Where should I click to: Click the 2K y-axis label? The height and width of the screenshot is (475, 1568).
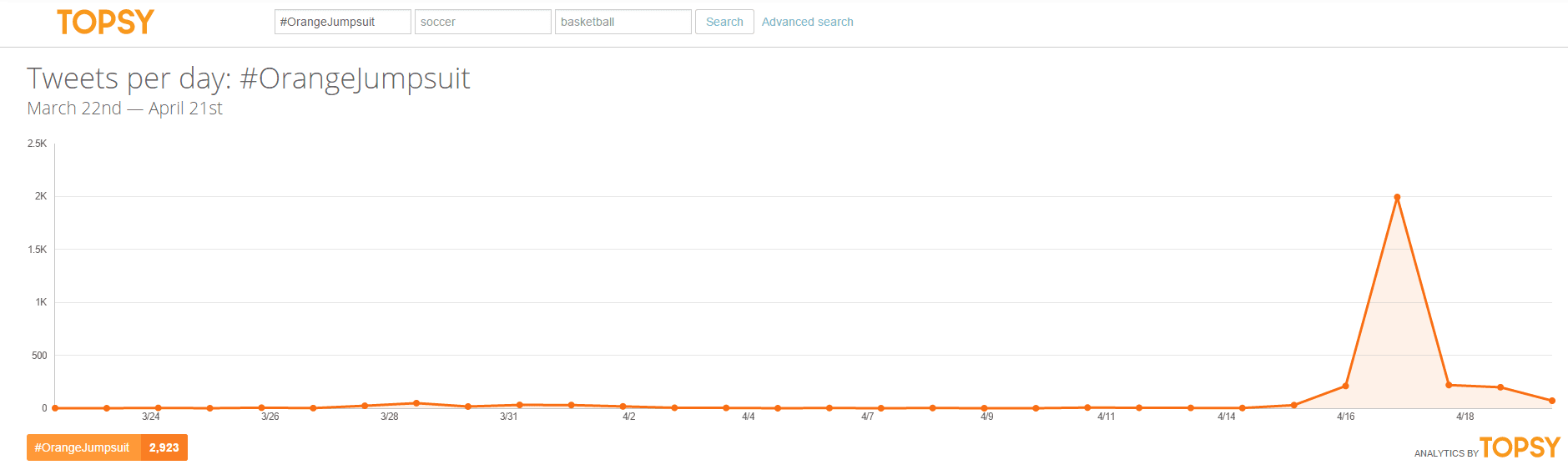coord(41,197)
